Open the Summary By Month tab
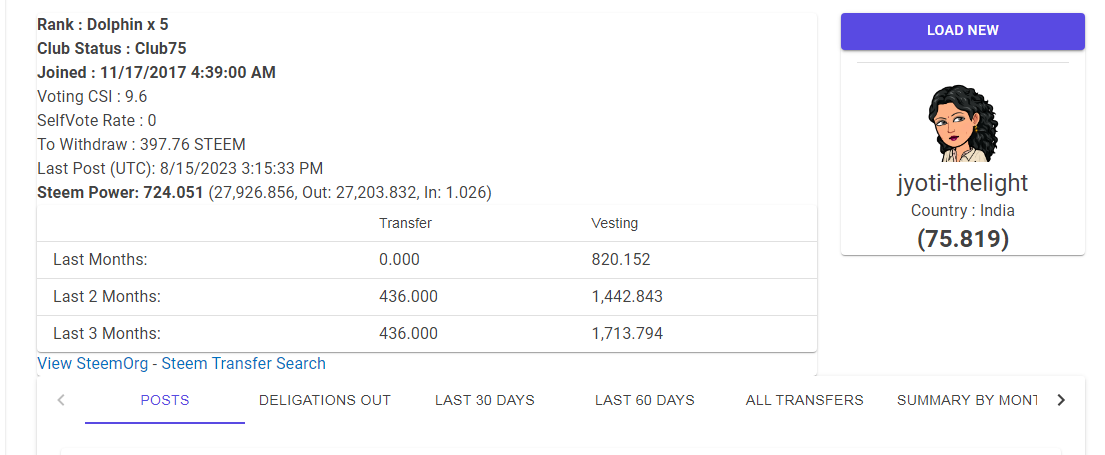 point(966,400)
